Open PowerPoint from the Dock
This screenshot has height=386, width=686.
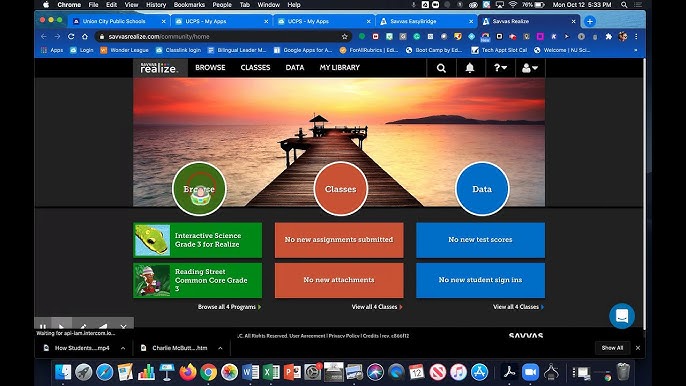292,372
